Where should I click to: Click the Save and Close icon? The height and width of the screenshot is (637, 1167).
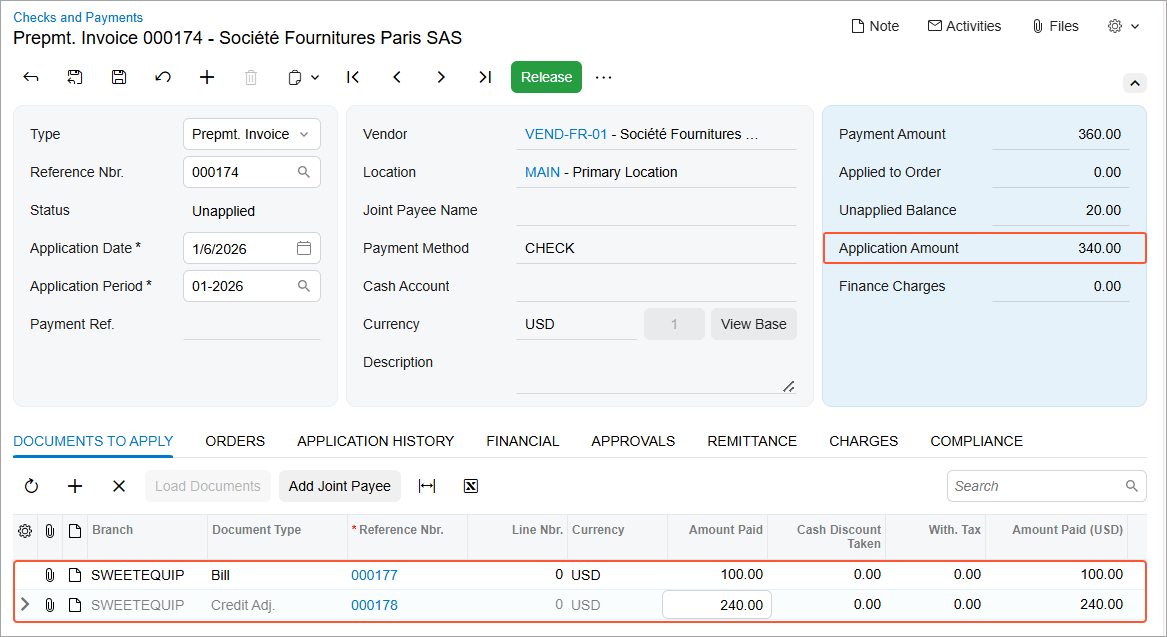tap(74, 77)
